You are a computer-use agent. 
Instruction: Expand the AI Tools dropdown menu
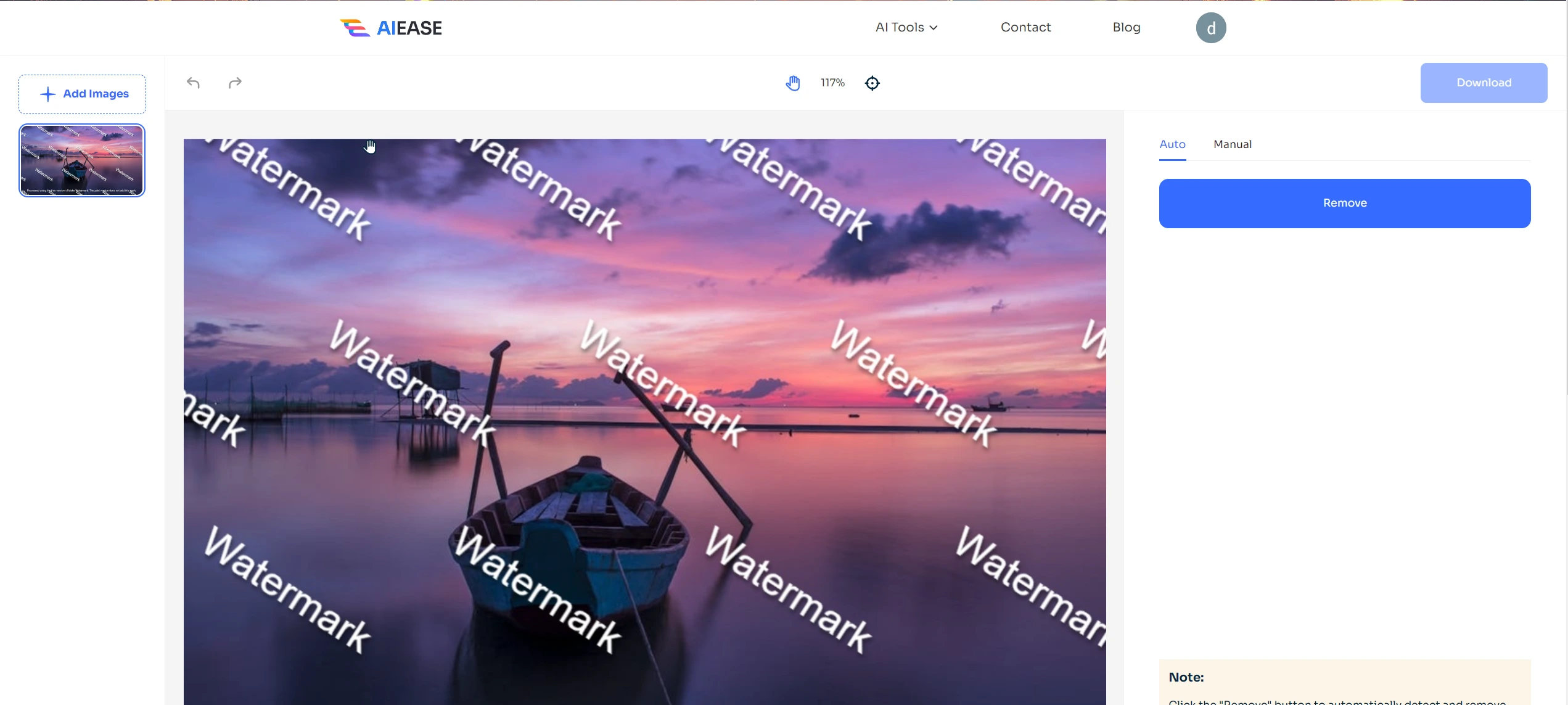click(x=905, y=27)
